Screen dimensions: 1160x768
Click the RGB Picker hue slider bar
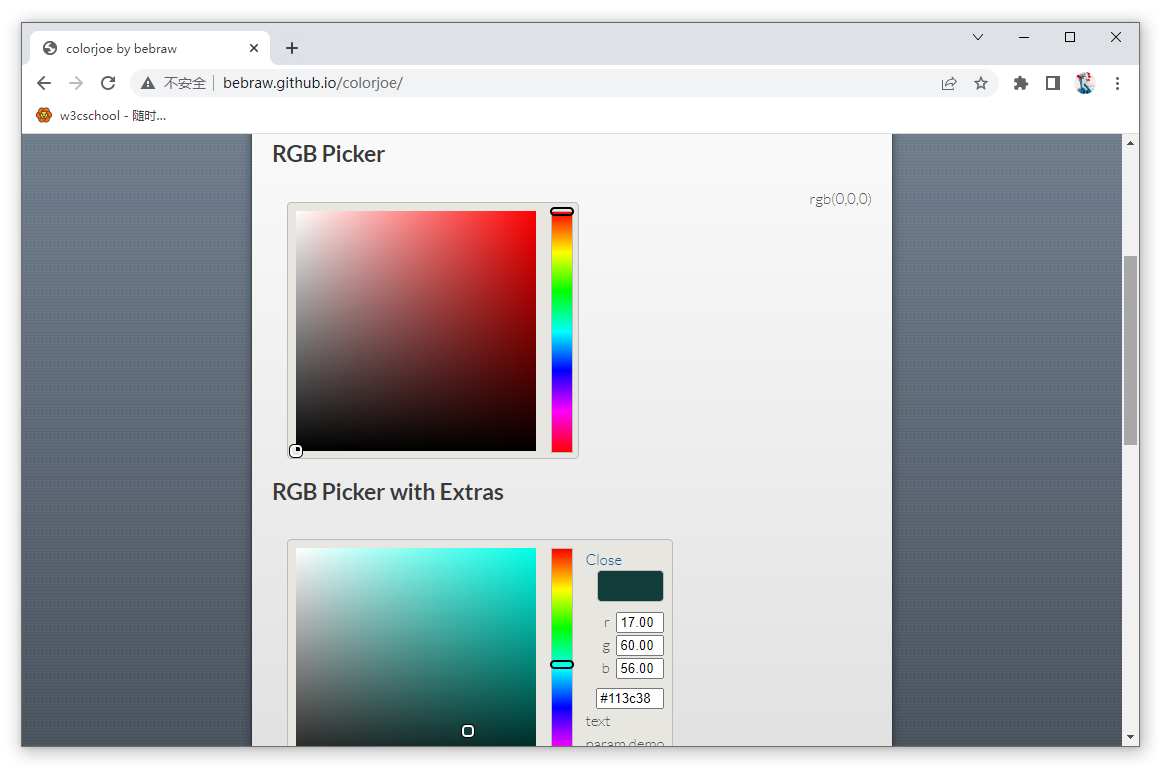click(x=562, y=331)
